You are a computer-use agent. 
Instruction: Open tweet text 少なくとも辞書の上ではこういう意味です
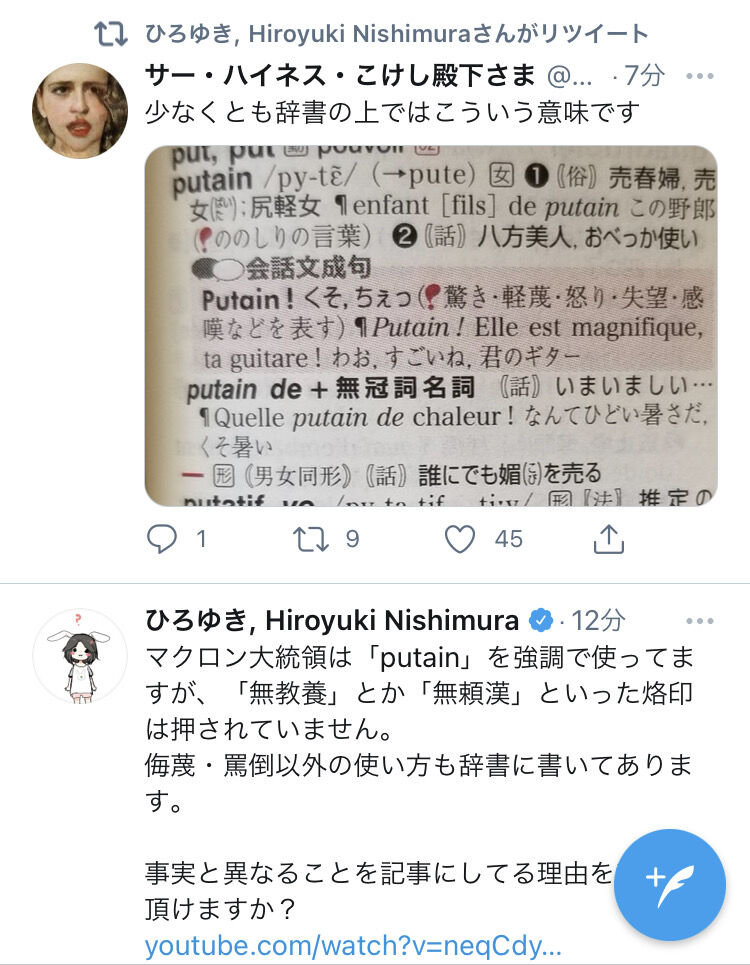pos(393,113)
